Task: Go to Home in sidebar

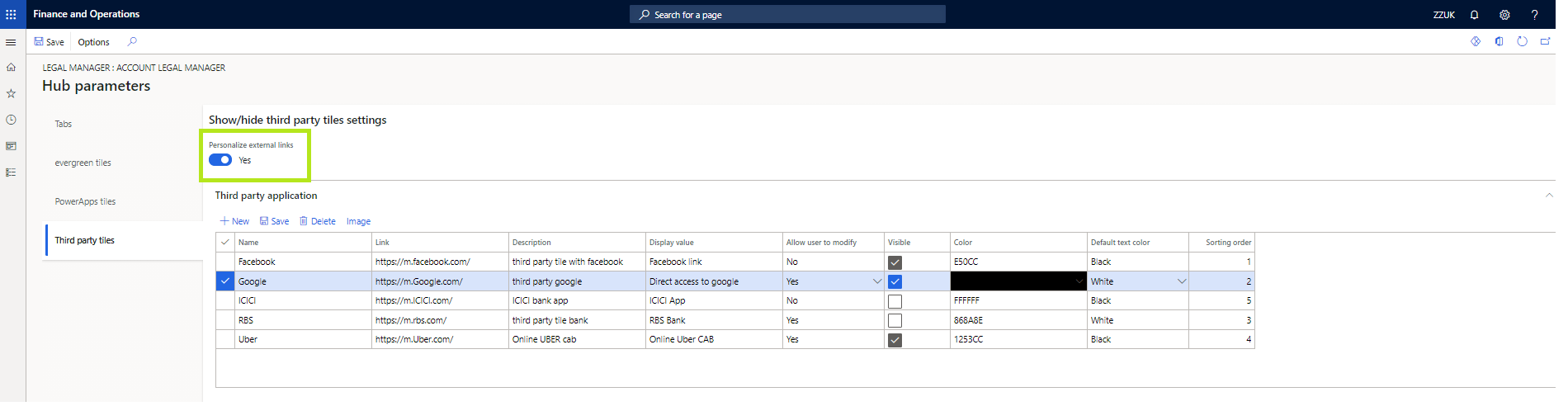Action: [11, 67]
